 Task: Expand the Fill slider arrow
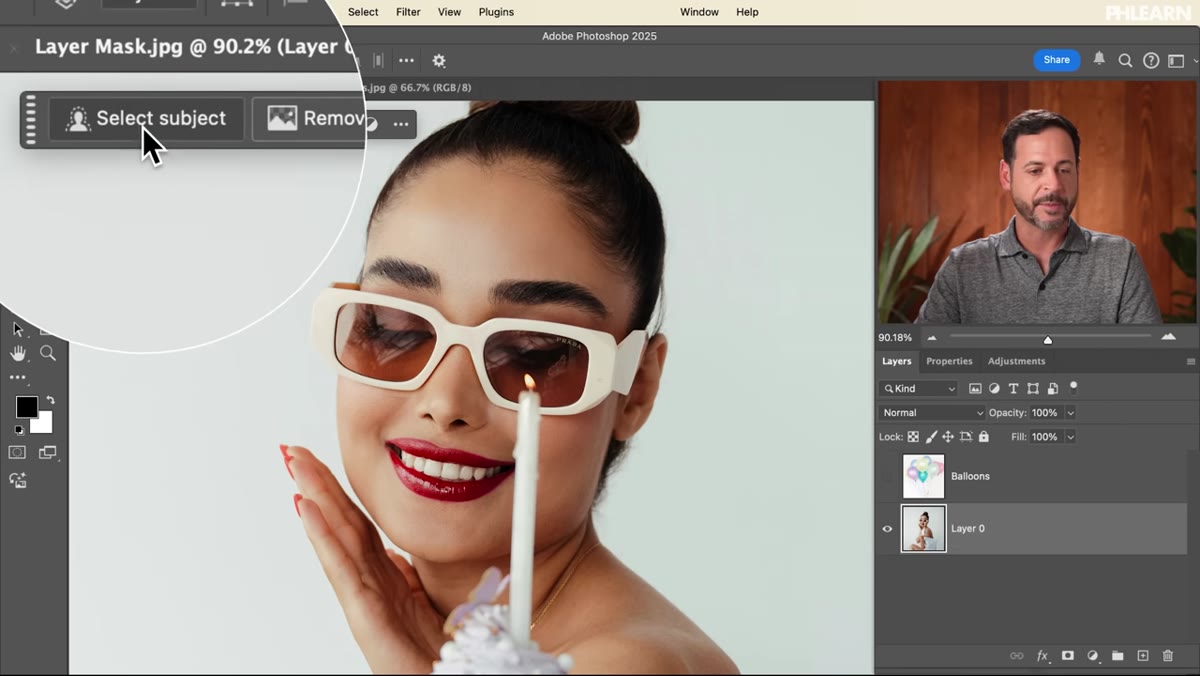(1070, 437)
